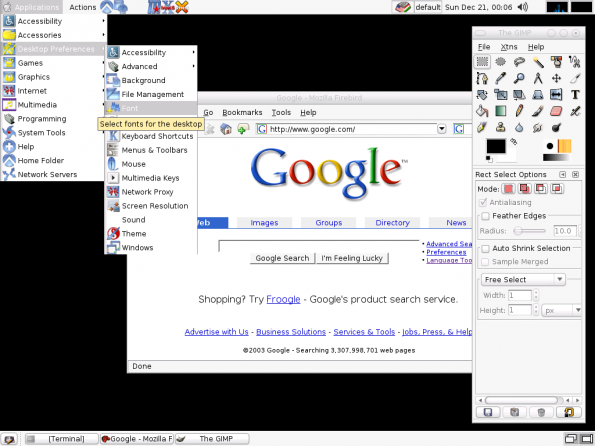The image size is (595, 446).
Task: Switch to the Images tab on Google
Action: pyautogui.click(x=264, y=223)
